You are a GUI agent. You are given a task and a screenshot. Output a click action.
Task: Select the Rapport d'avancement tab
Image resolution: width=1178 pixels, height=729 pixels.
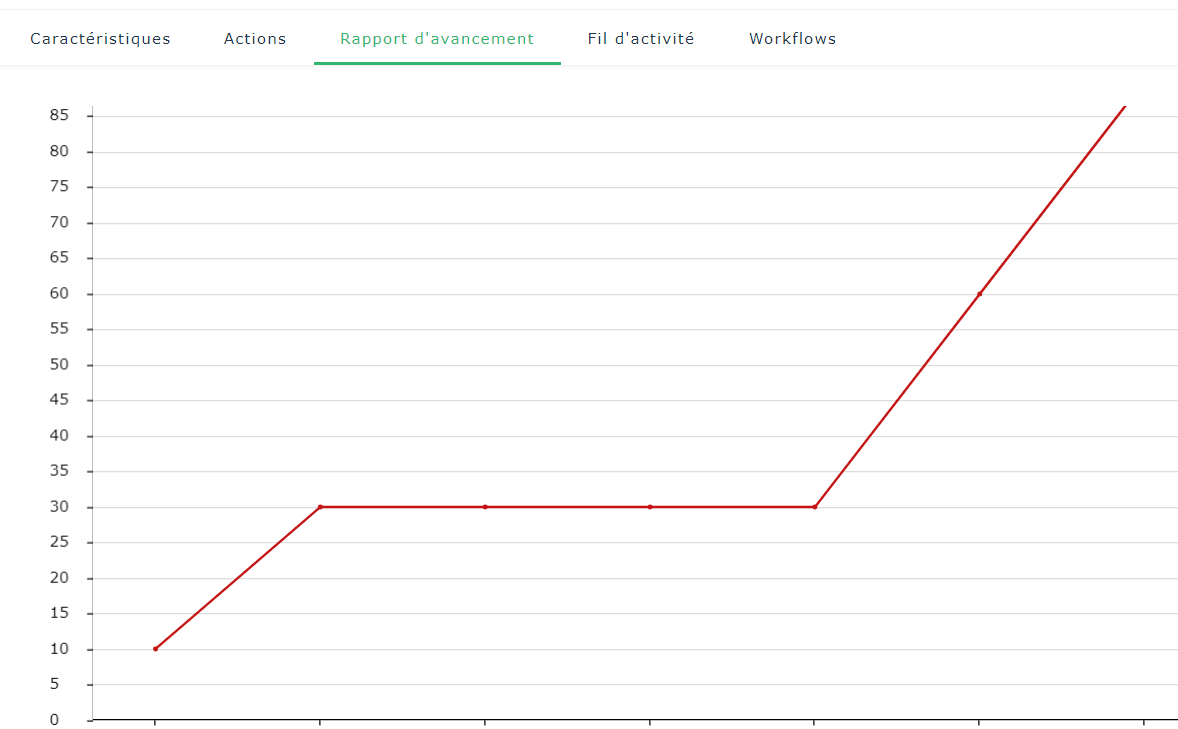tap(437, 39)
